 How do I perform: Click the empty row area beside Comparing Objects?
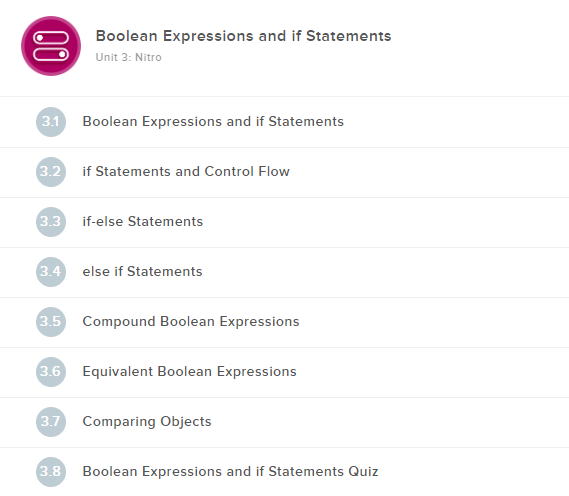pos(390,422)
